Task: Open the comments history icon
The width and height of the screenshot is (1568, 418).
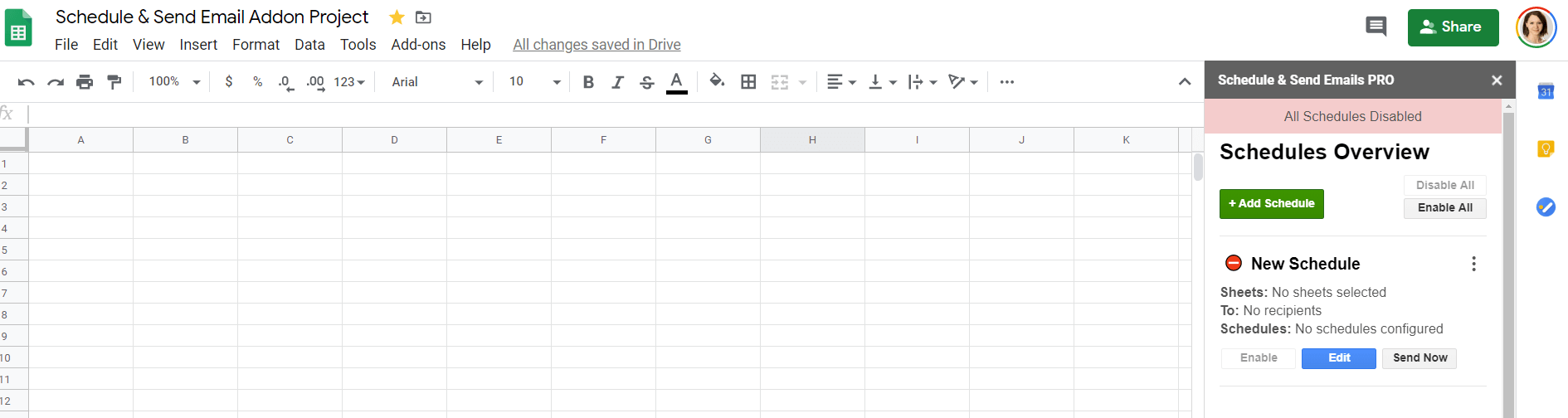Action: (x=1376, y=27)
